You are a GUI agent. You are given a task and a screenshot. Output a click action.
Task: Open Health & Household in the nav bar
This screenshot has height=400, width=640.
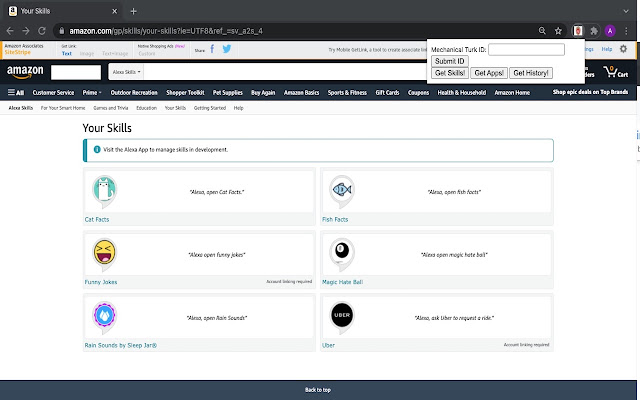(462, 93)
